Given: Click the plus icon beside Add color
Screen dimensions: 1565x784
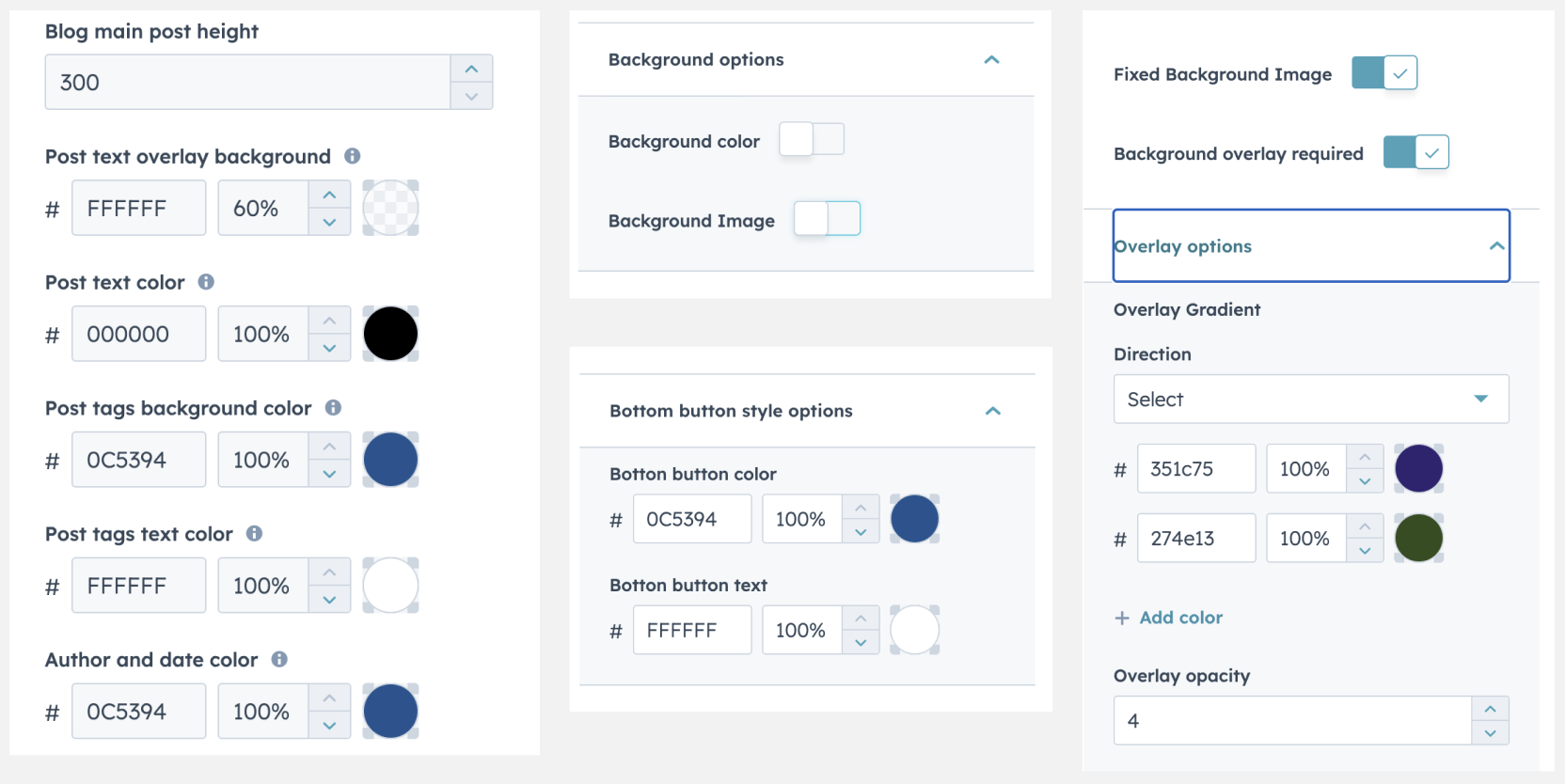Looking at the screenshot, I should click(1122, 618).
